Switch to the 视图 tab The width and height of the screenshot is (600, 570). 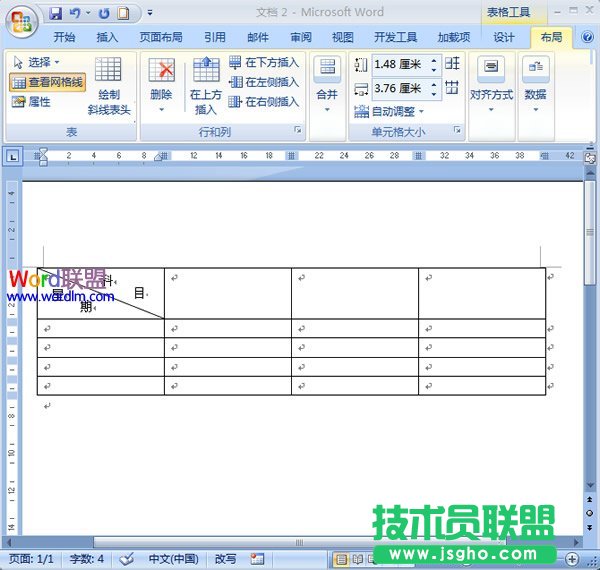click(x=342, y=37)
